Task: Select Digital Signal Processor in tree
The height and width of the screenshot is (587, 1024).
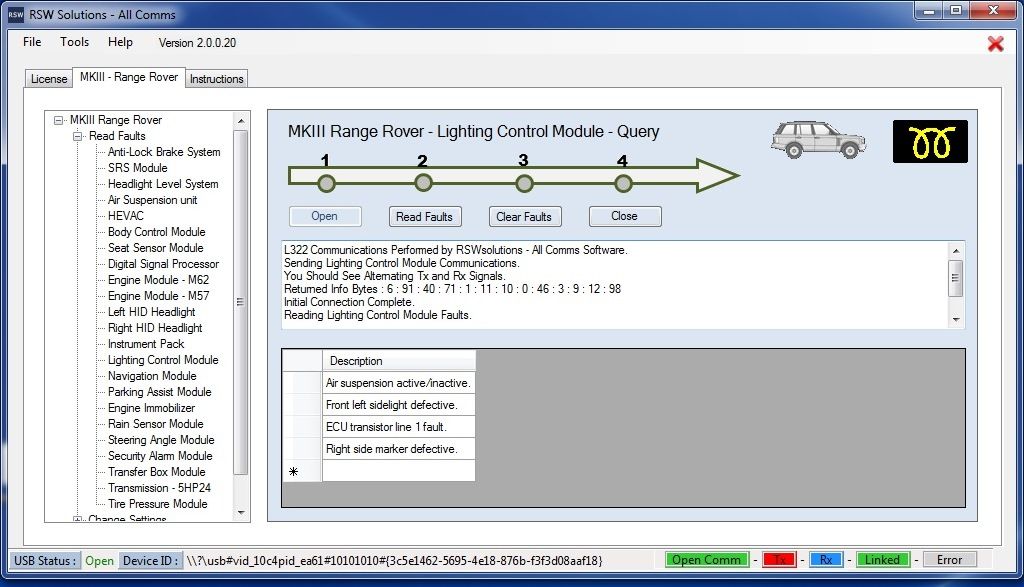Action: 163,264
